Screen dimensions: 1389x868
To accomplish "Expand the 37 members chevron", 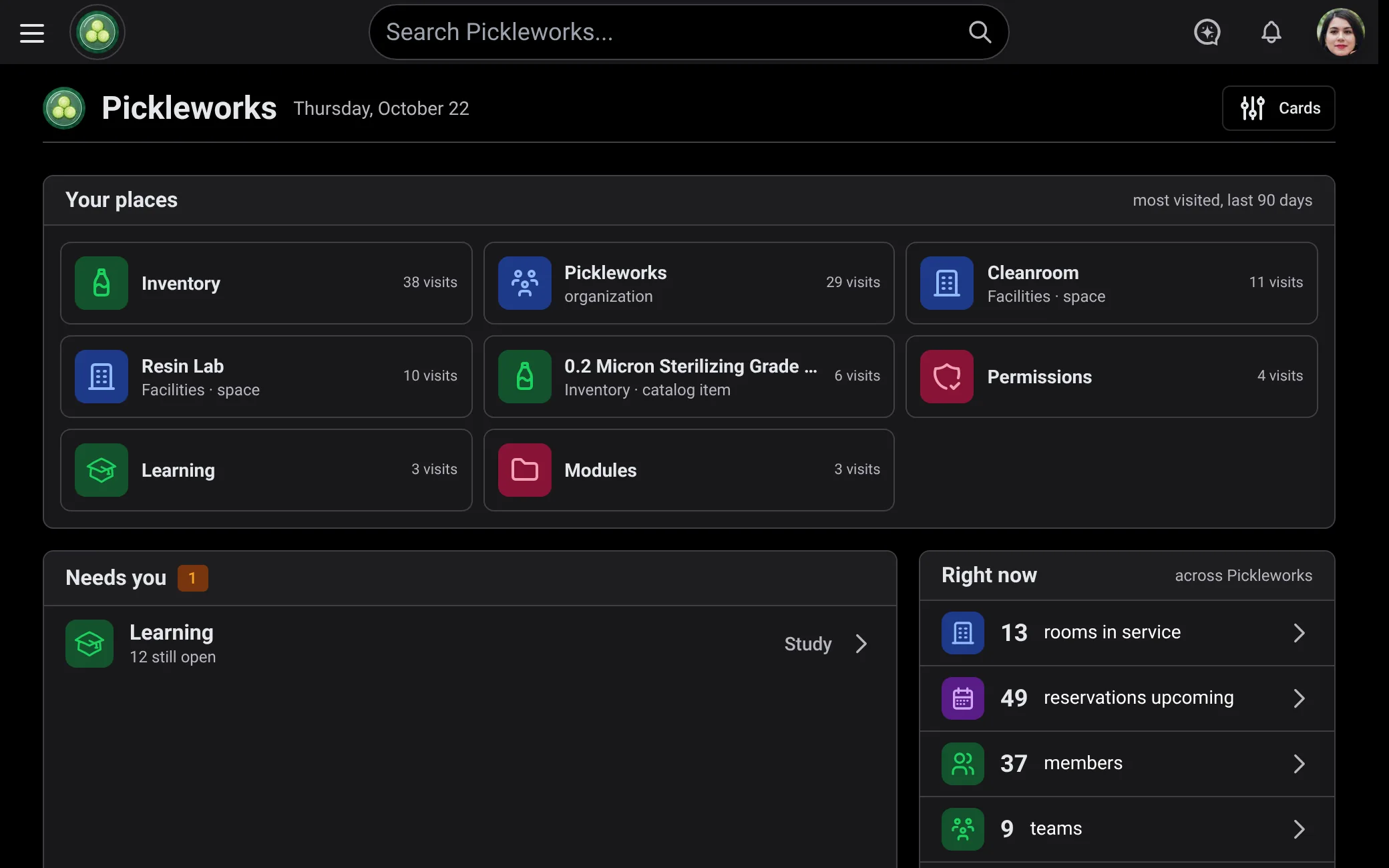I will [x=1299, y=764].
